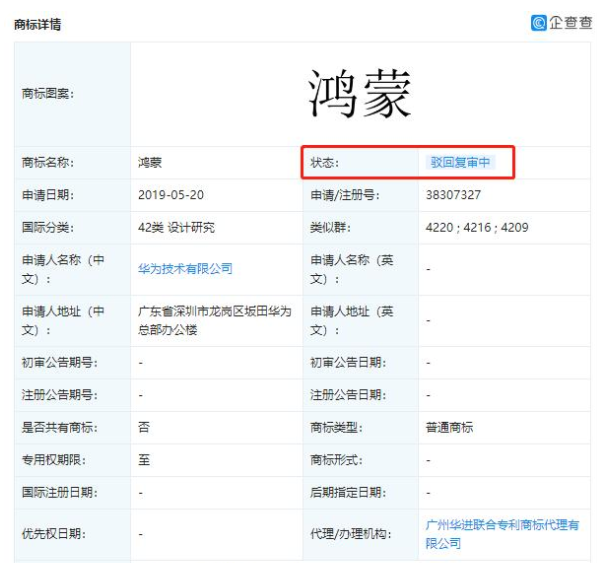The width and height of the screenshot is (597, 563).
Task: Click the 申请日期 label
Action: [48, 195]
